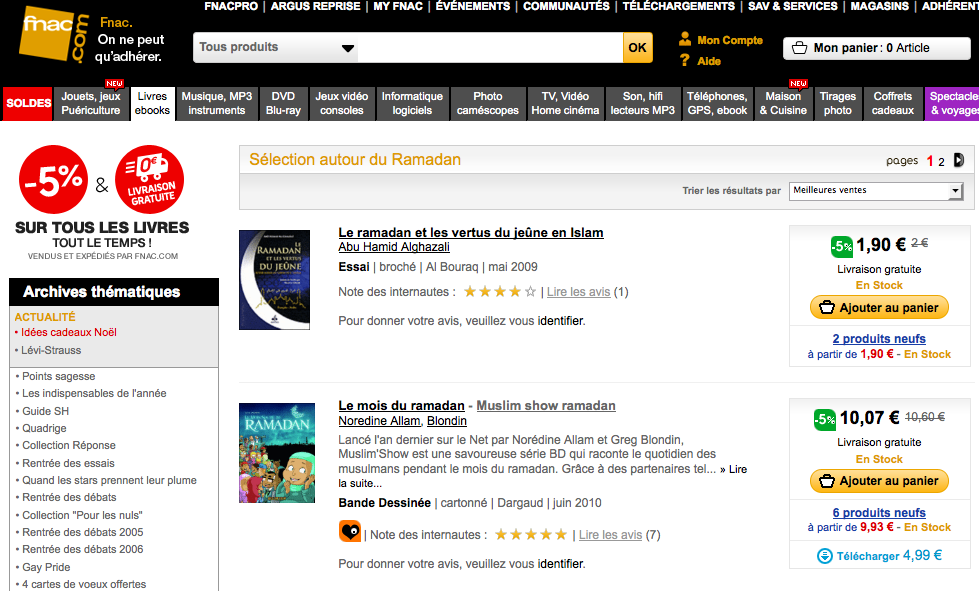This screenshot has height=591, width=979.
Task: Click the search text field
Action: point(490,47)
